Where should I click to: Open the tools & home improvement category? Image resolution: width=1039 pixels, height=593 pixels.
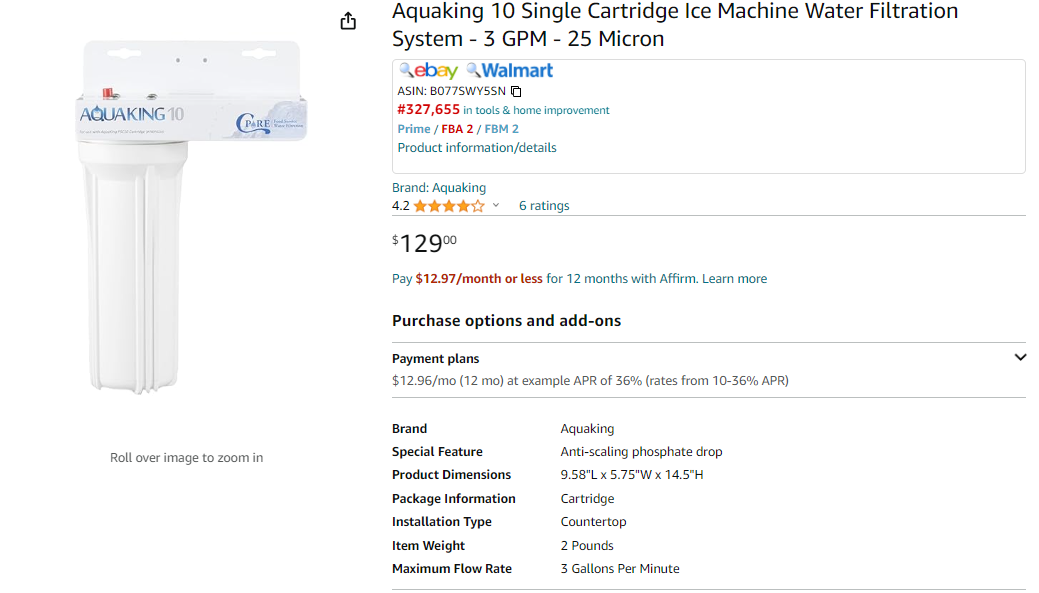click(535, 111)
